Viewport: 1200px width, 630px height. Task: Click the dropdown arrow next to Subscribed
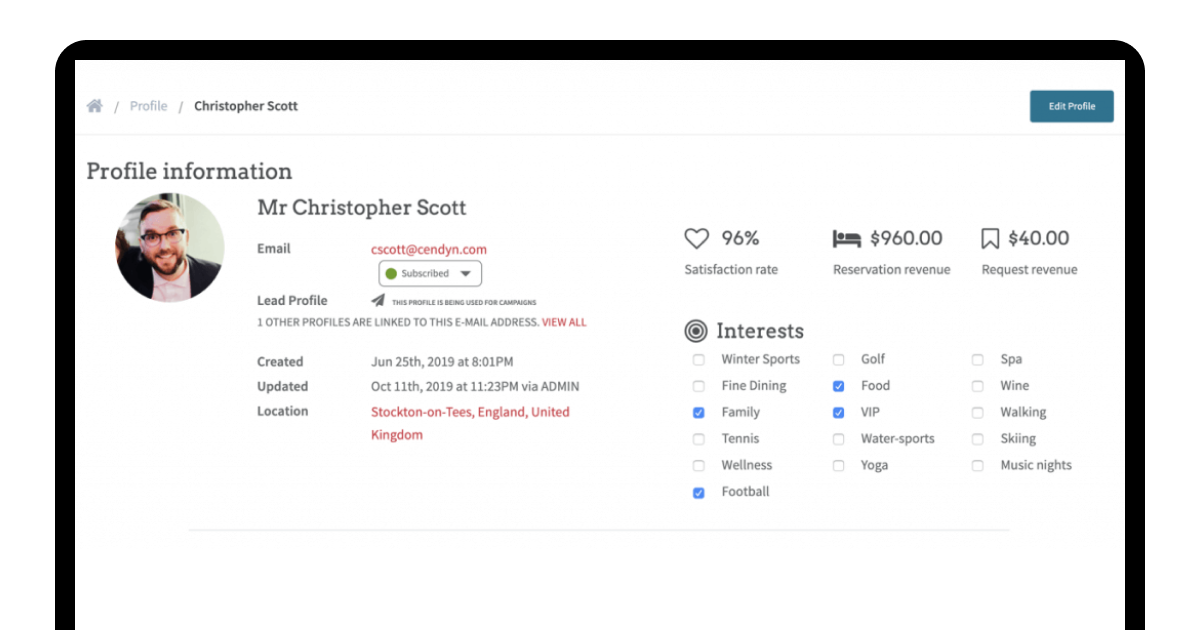point(463,272)
